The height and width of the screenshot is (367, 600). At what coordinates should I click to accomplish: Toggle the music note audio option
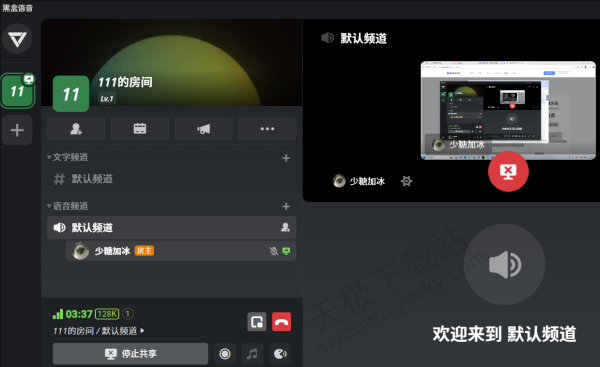[252, 354]
